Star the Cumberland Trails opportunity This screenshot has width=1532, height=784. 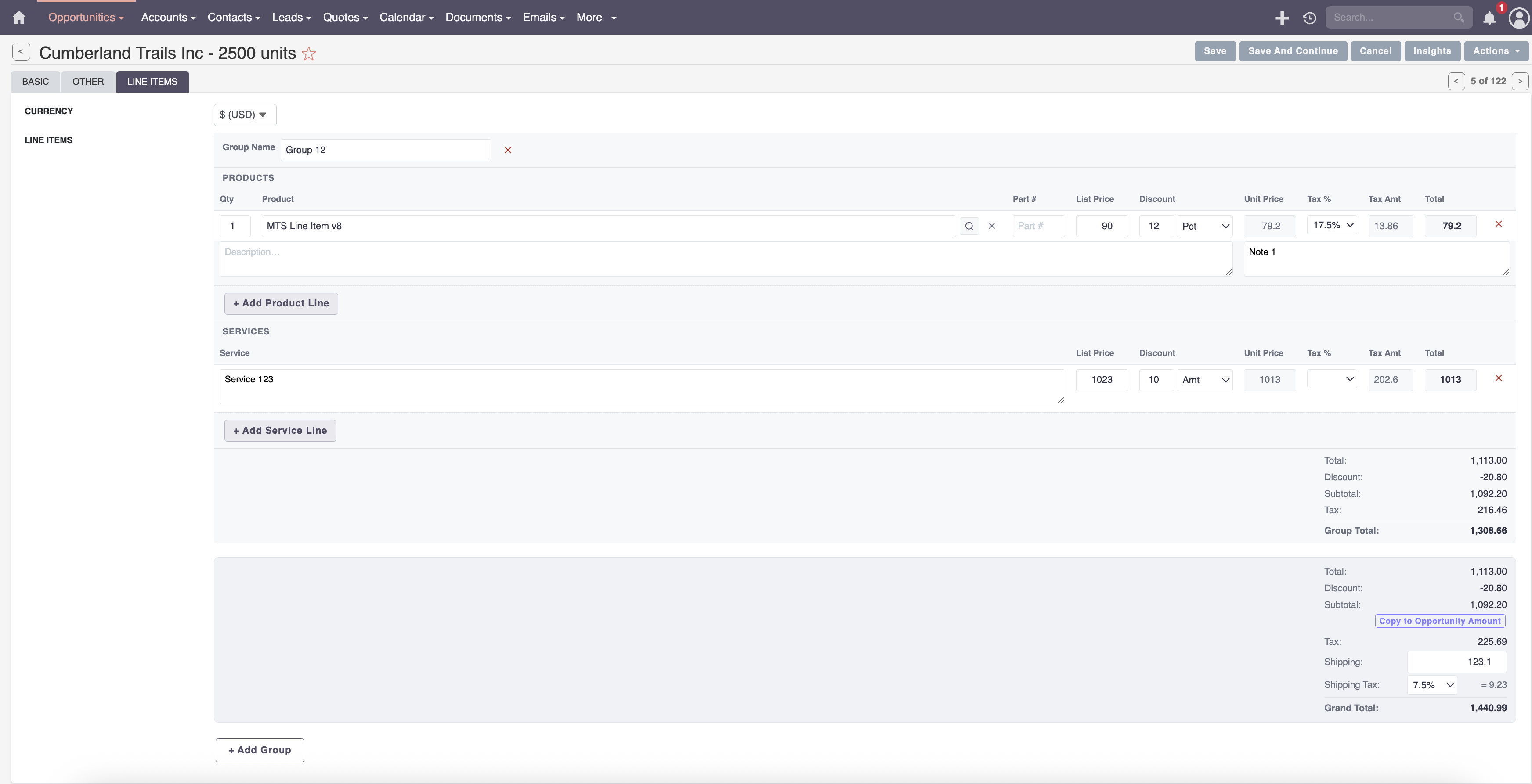pyautogui.click(x=309, y=53)
